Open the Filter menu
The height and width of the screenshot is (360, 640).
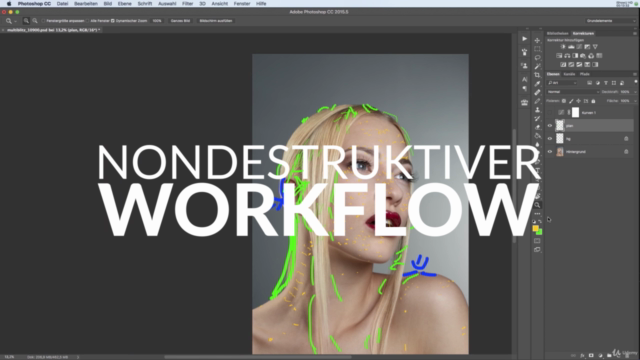[x=187, y=4]
